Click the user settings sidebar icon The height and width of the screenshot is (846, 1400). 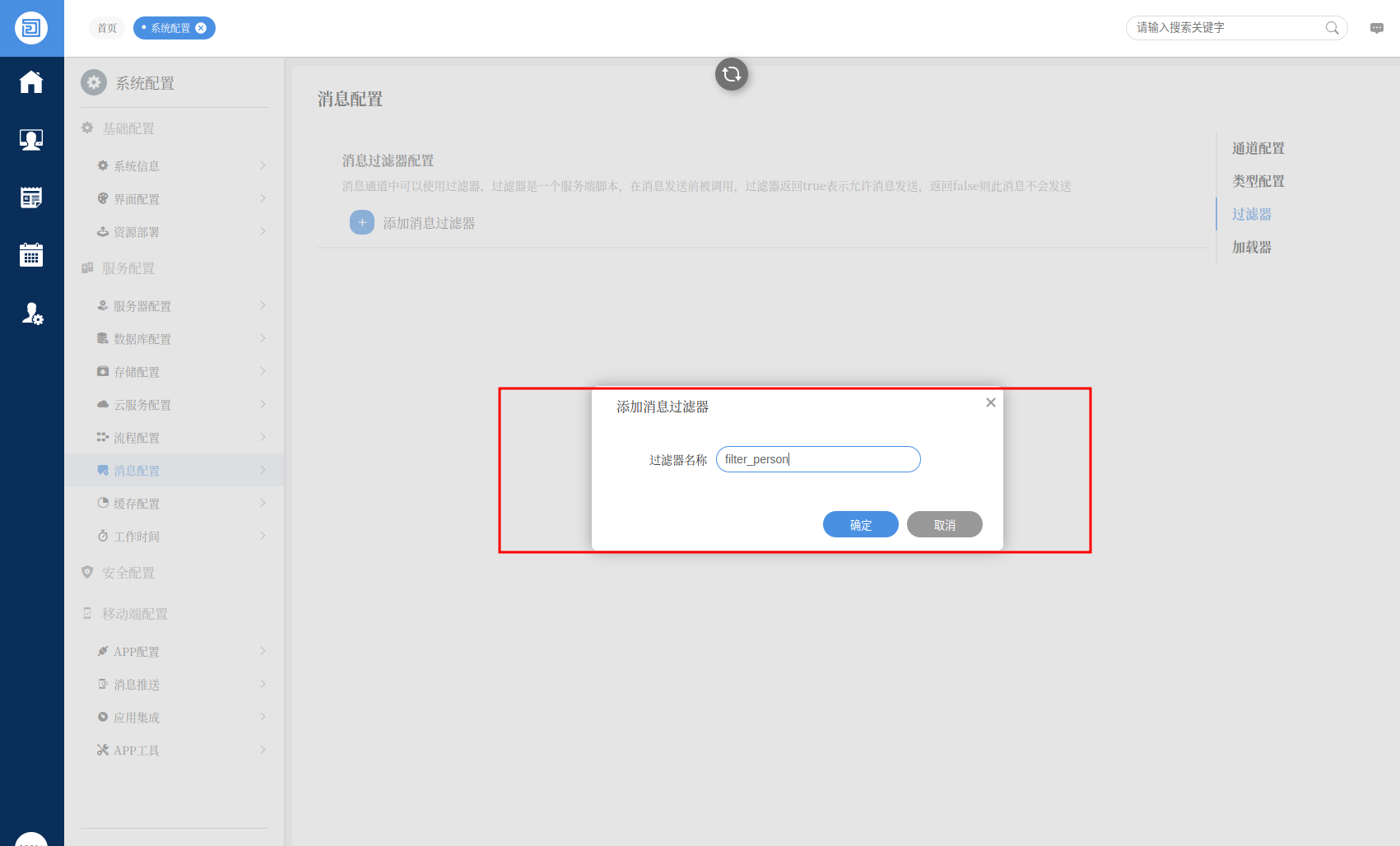31,314
